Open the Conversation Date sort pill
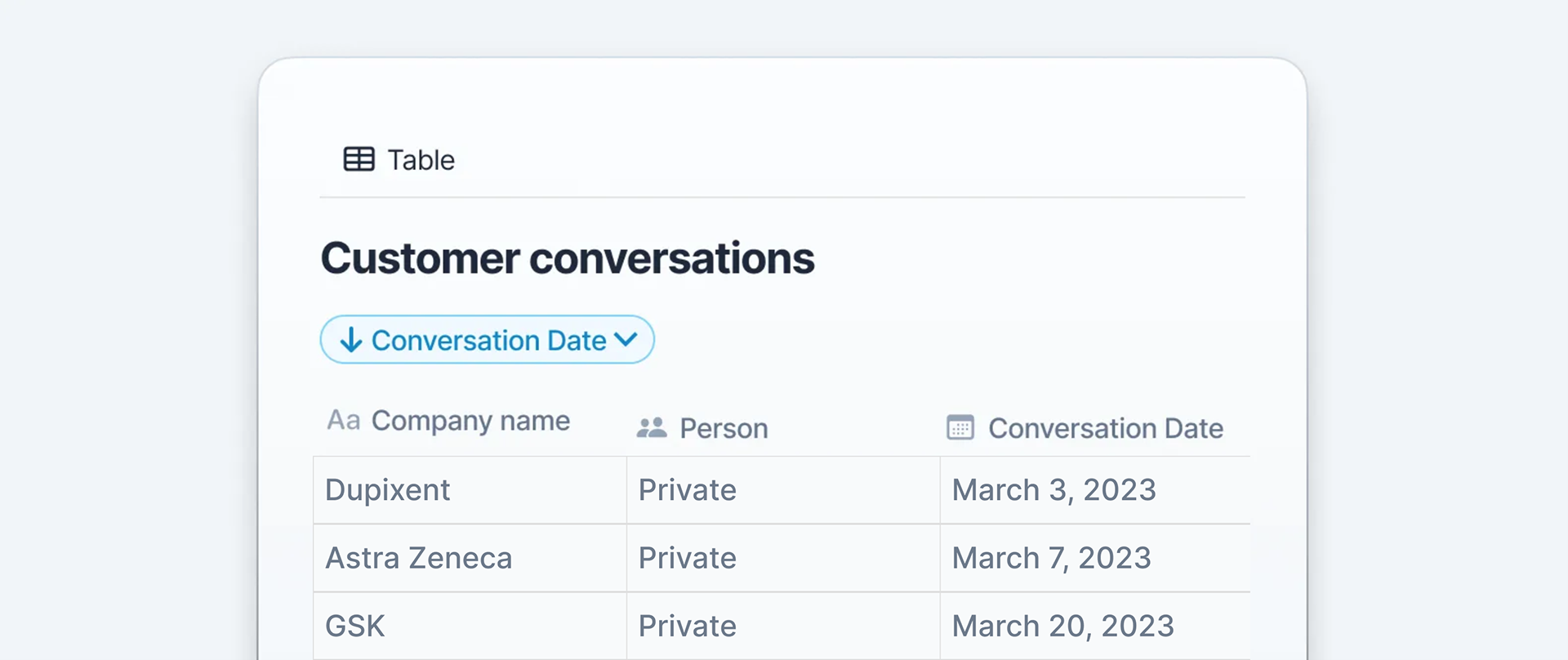Viewport: 1568px width, 660px height. 487,340
